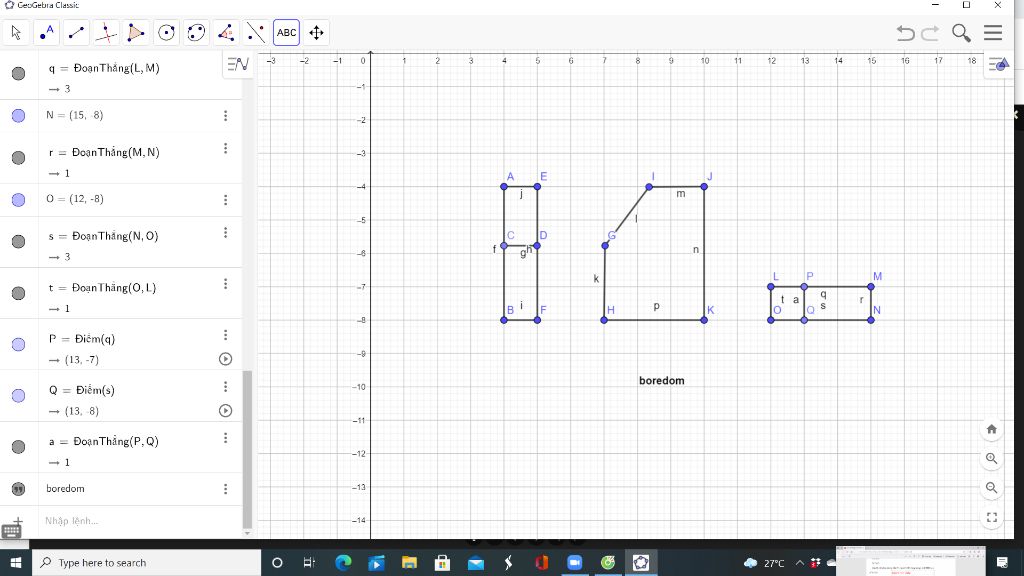
Task: Undo the last action
Action: (905, 33)
